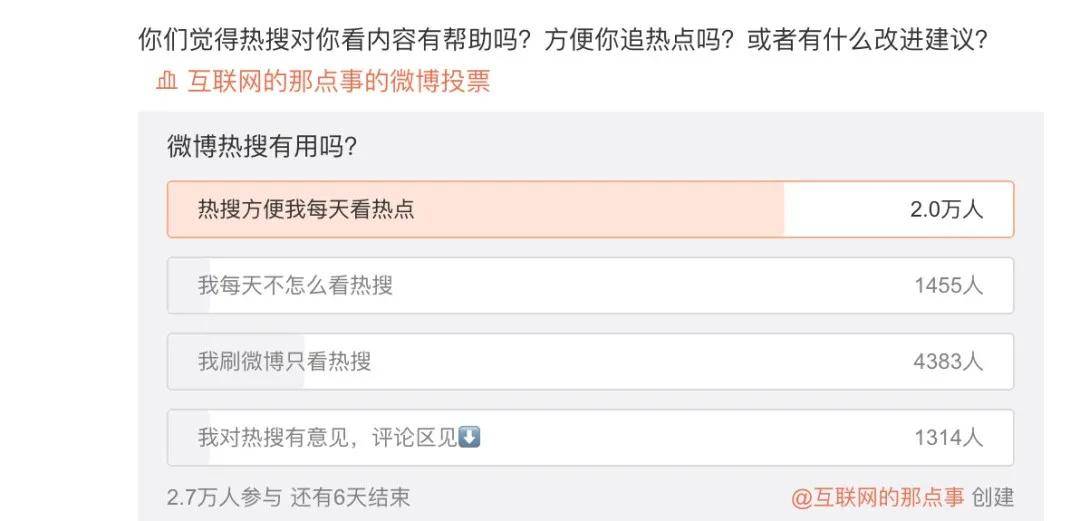The height and width of the screenshot is (521, 1080).
Task: Pick the option 我对热搜有意见，评论区见
Action: [328, 437]
